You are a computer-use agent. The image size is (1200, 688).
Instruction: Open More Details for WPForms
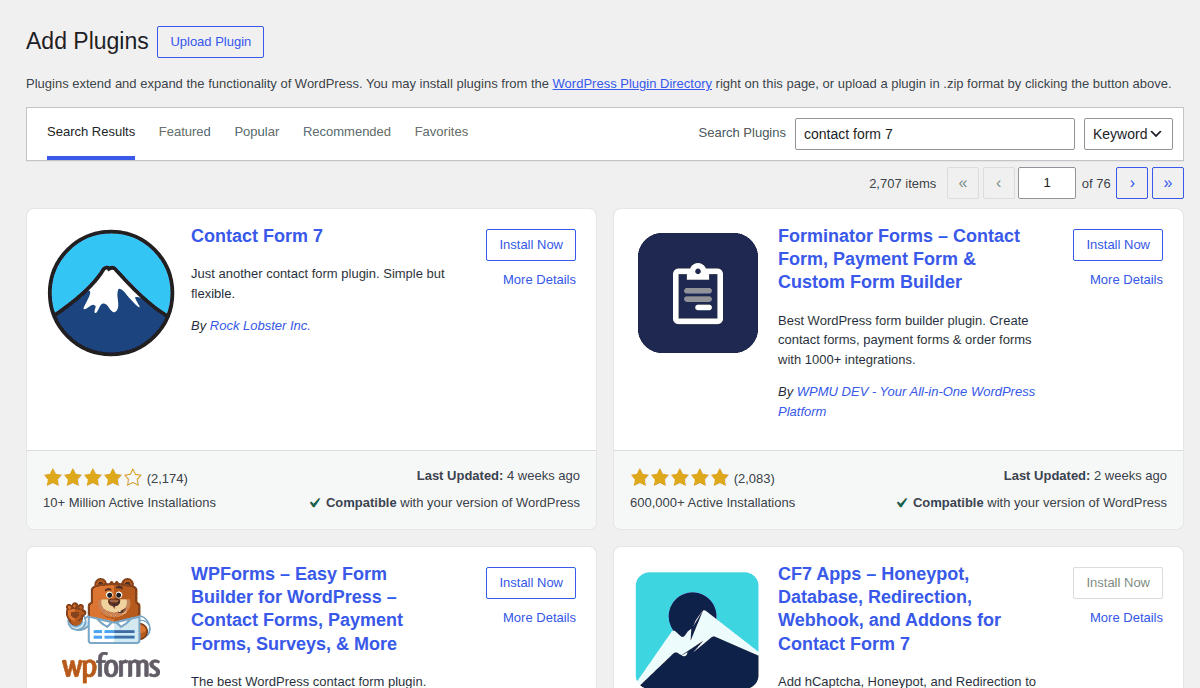[539, 618]
